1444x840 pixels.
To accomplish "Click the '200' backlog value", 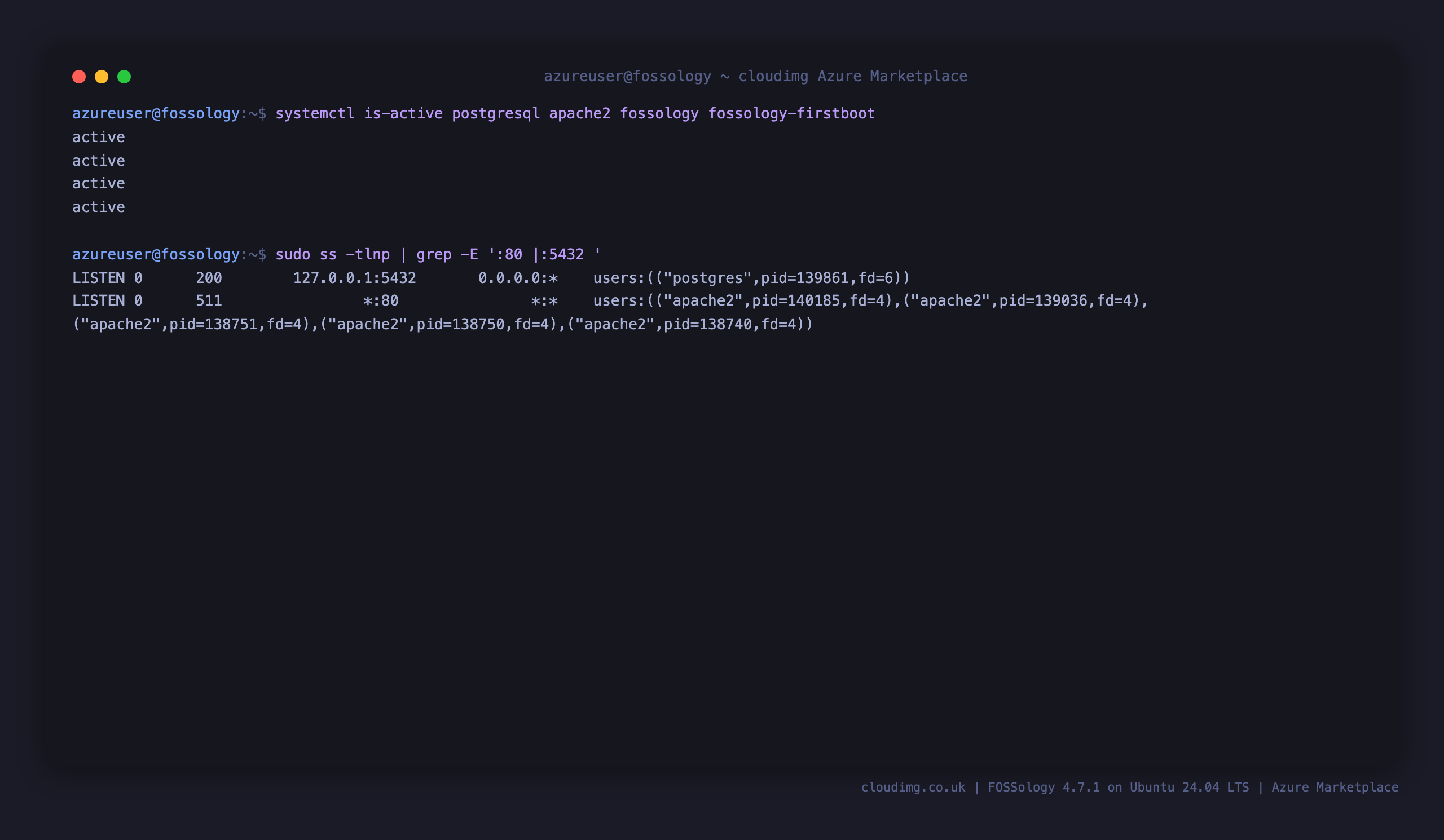I will (209, 278).
